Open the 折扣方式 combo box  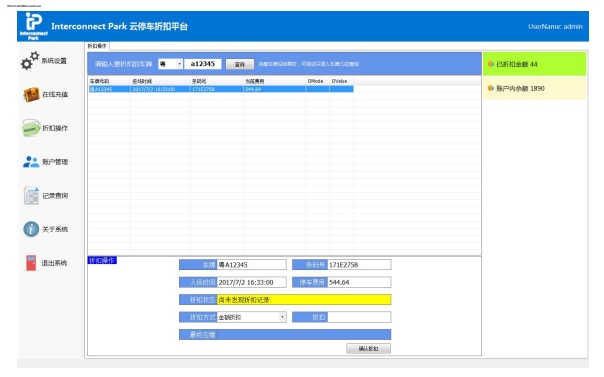click(x=252, y=317)
